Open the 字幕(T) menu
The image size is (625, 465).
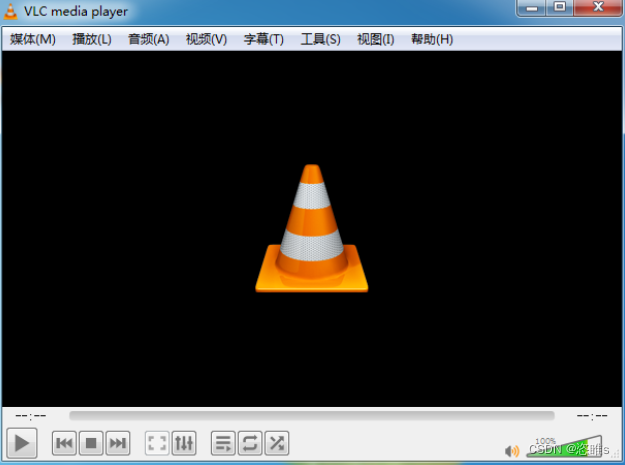pyautogui.click(x=263, y=39)
